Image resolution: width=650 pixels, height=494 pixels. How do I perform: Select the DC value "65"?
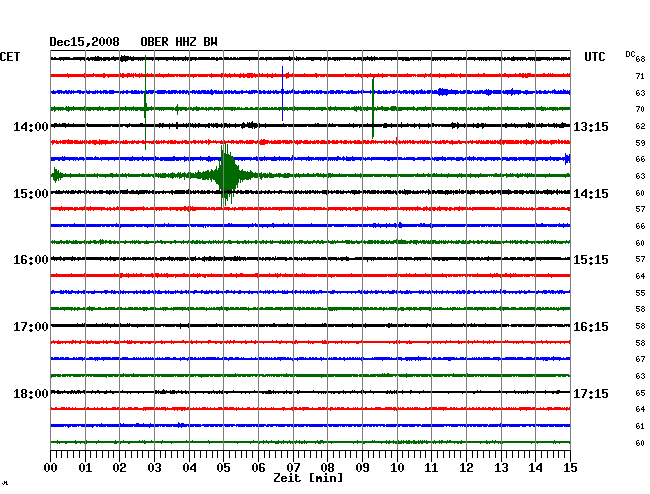pyautogui.click(x=640, y=393)
